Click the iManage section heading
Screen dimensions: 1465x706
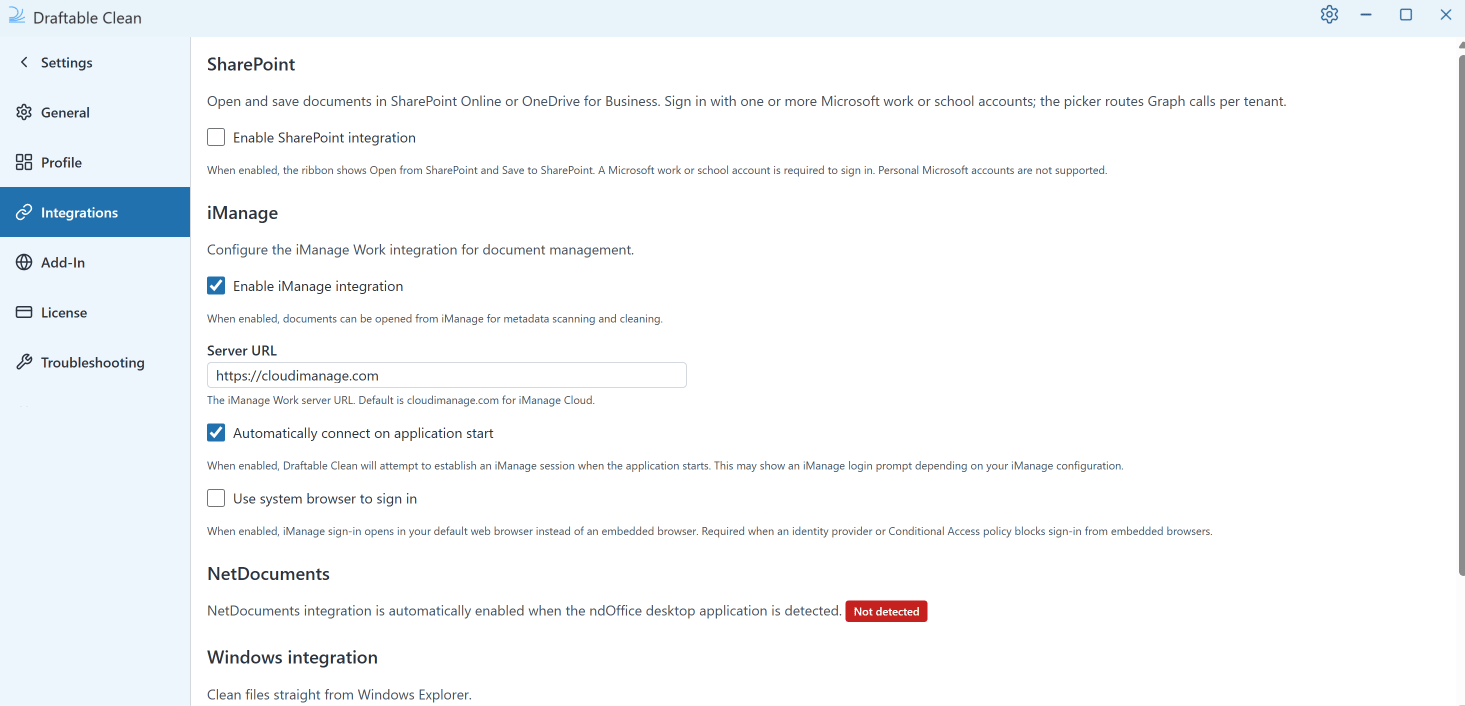[x=242, y=212]
